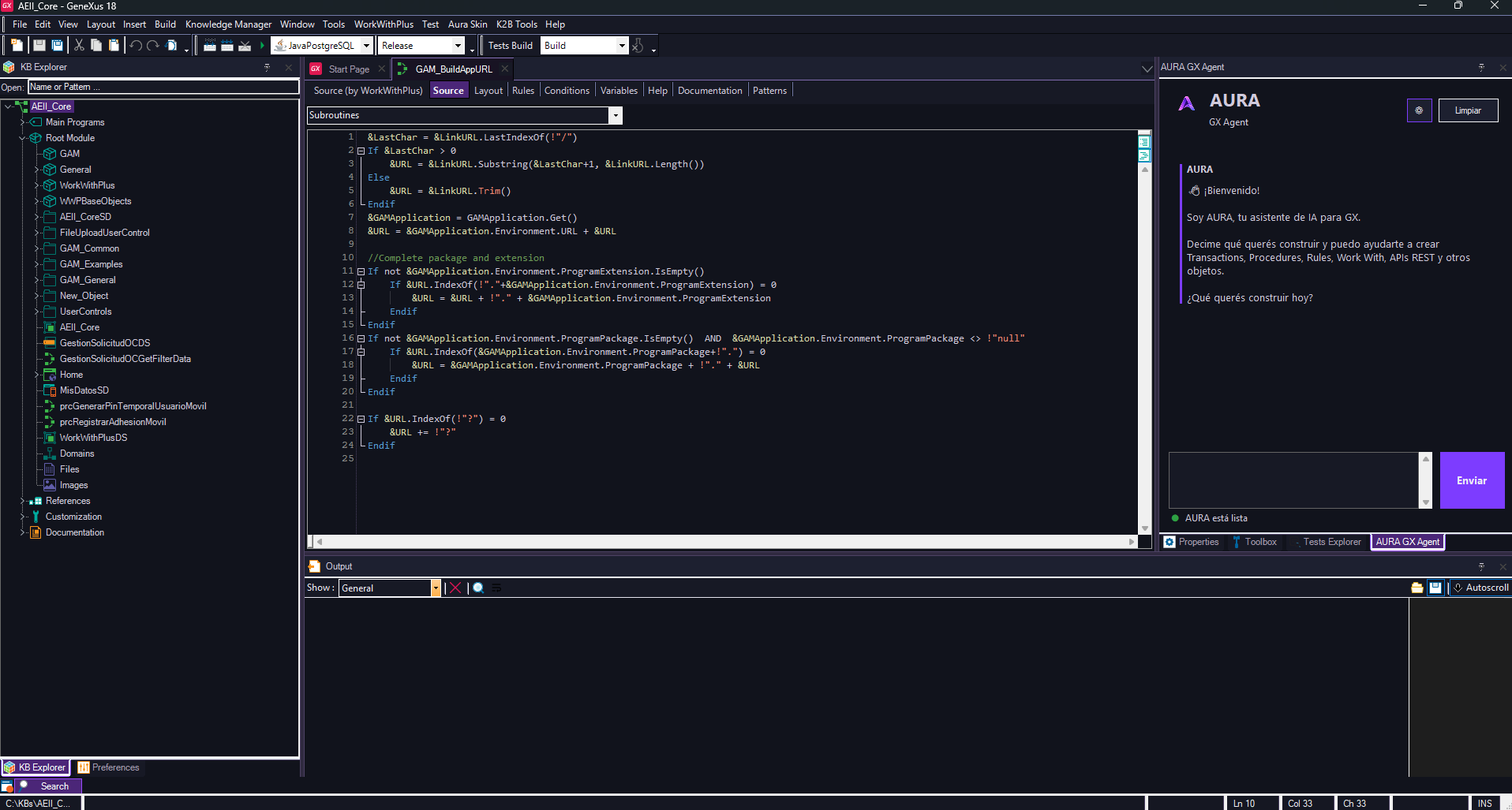Screen dimensions: 1512x810
Task: Expand the References tree node
Action: pyautogui.click(x=22, y=501)
